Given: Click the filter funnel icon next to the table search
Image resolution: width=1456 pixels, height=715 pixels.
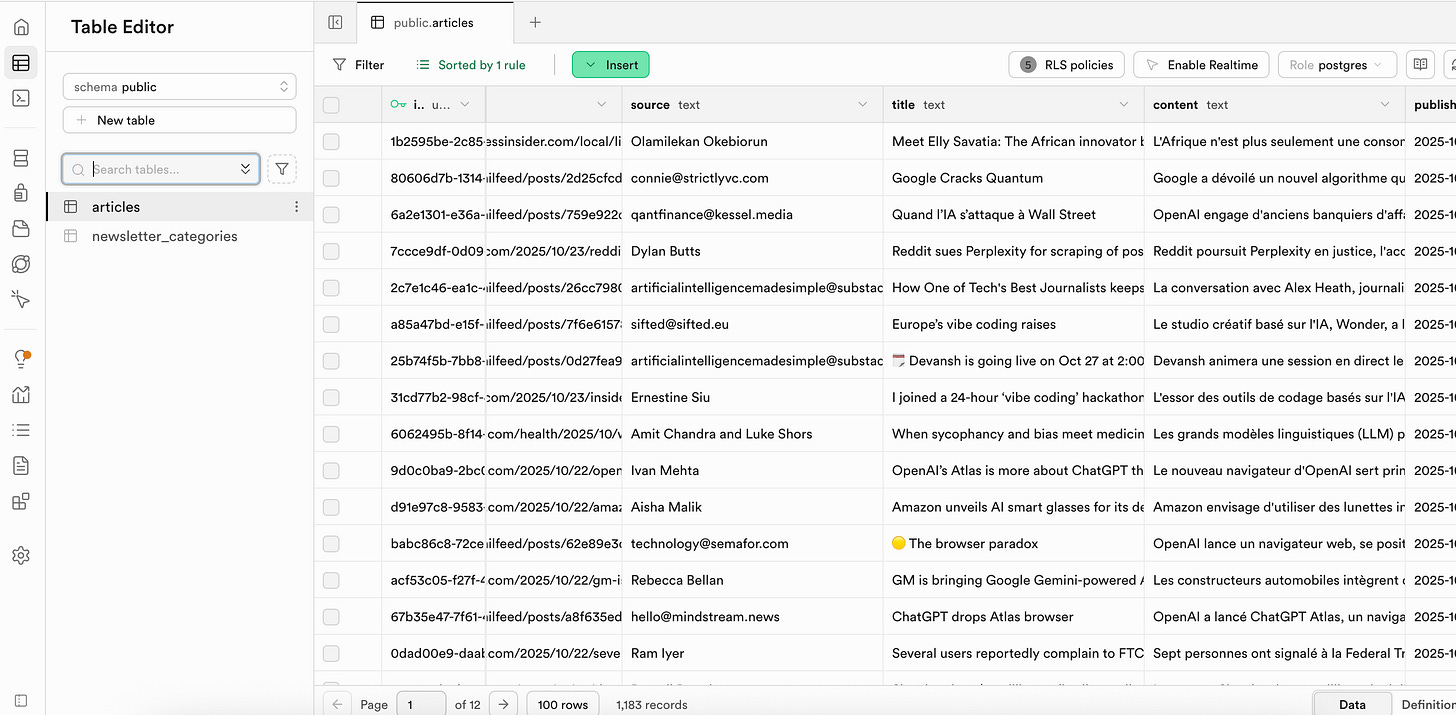Looking at the screenshot, I should pyautogui.click(x=282, y=169).
